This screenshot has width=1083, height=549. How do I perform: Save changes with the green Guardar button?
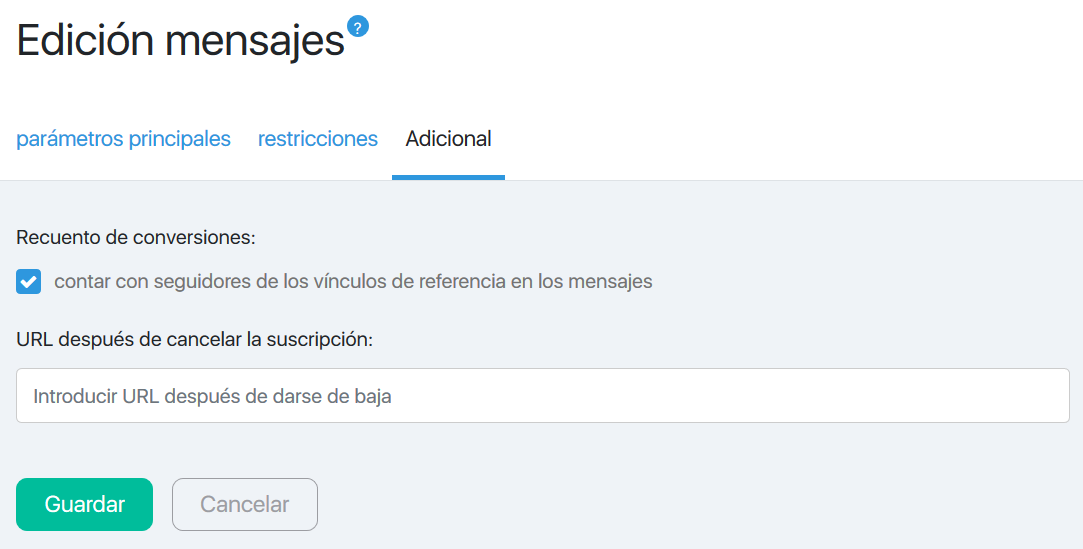[84, 504]
